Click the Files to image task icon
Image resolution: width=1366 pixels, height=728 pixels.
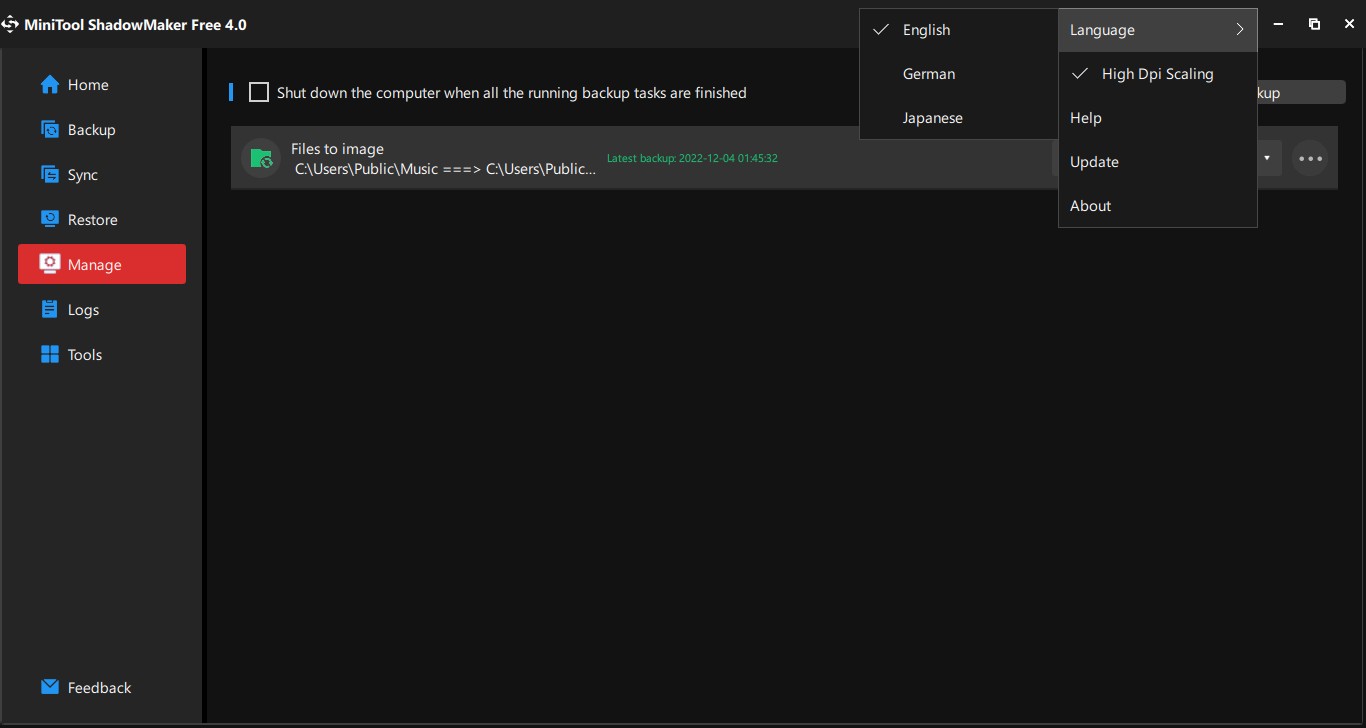(x=261, y=158)
